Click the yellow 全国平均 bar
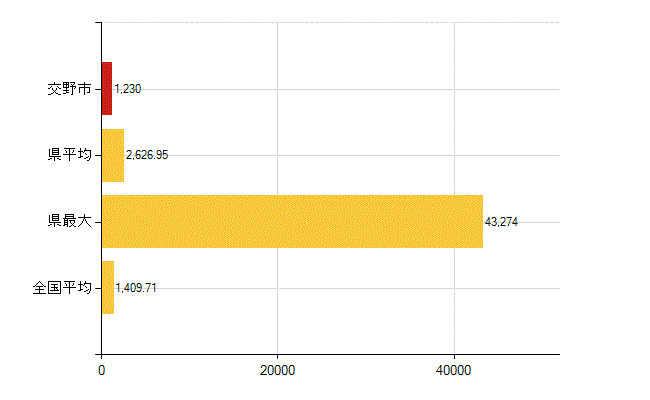The height and width of the screenshot is (400, 650). [x=108, y=288]
